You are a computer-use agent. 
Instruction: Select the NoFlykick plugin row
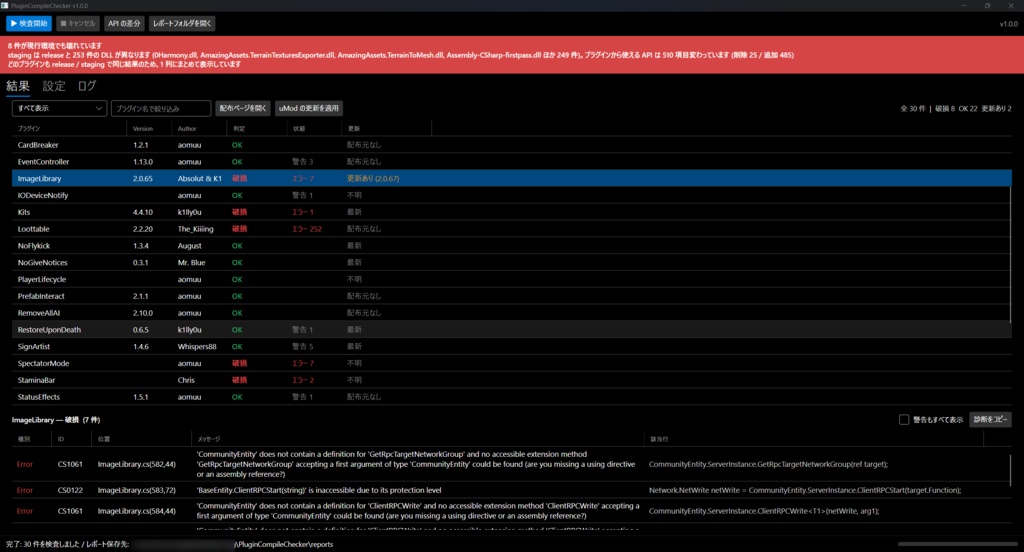(x=511, y=246)
